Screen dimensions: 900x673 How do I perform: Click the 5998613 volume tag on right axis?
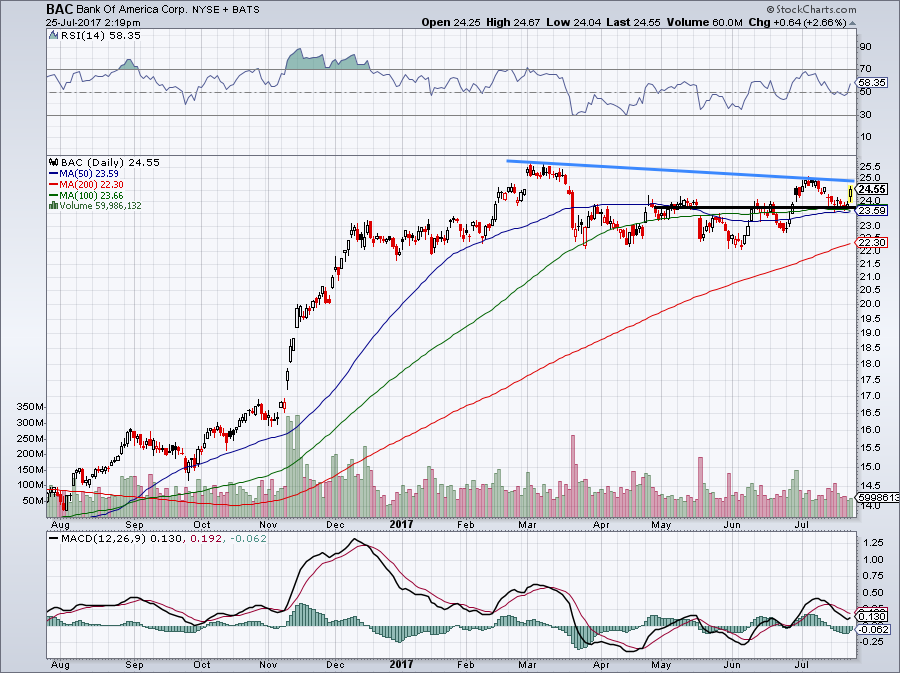(878, 497)
